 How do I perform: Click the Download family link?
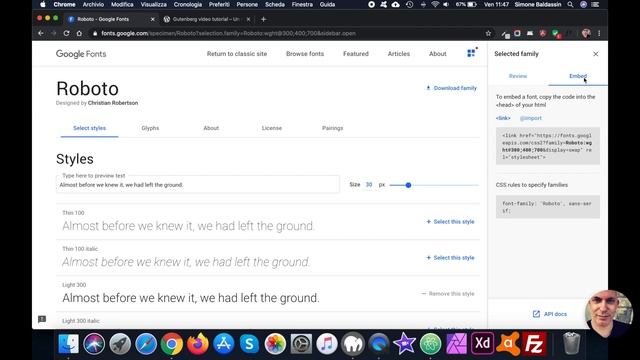pos(451,88)
